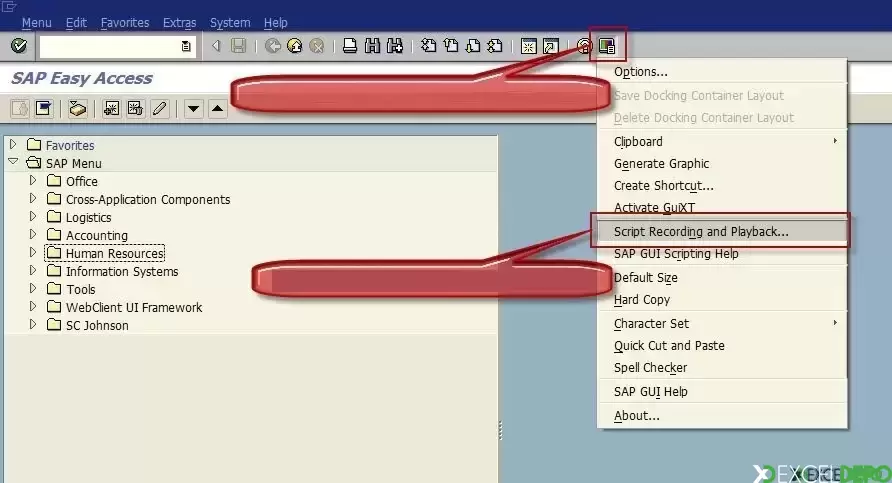The height and width of the screenshot is (483, 892).
Task: Click the Generate Shortcut toolbar icon
Action: point(551,46)
